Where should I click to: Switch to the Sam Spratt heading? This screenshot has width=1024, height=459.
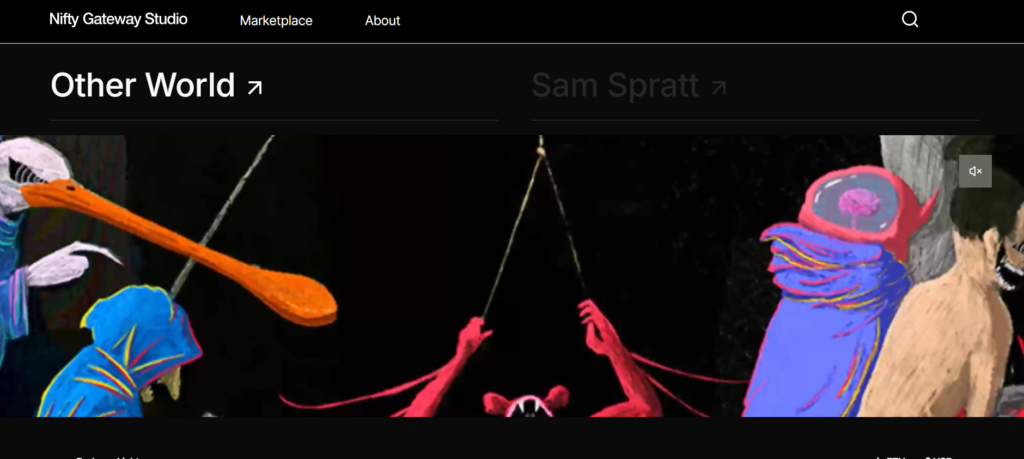pos(615,86)
